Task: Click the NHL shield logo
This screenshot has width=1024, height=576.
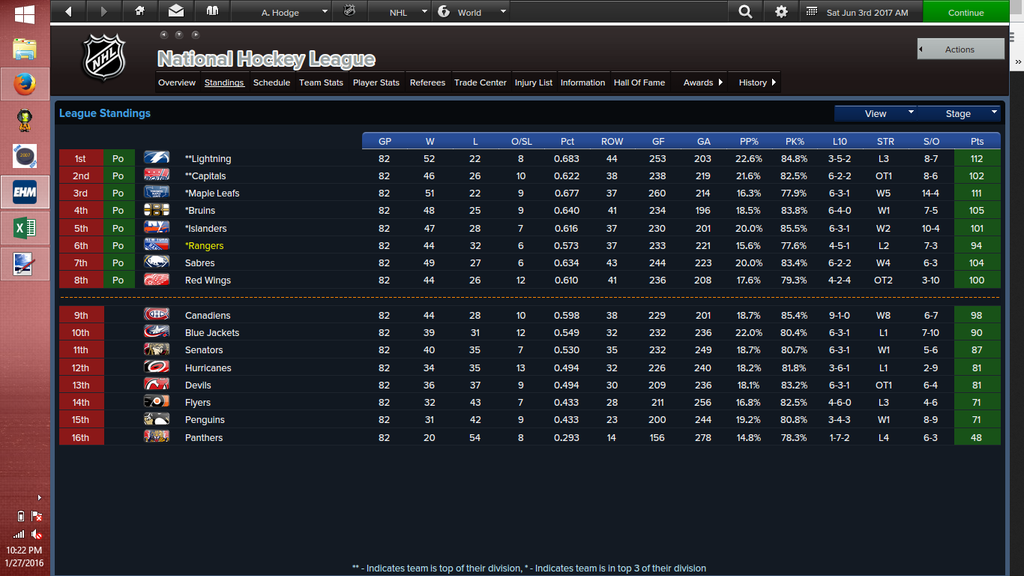Action: point(104,57)
